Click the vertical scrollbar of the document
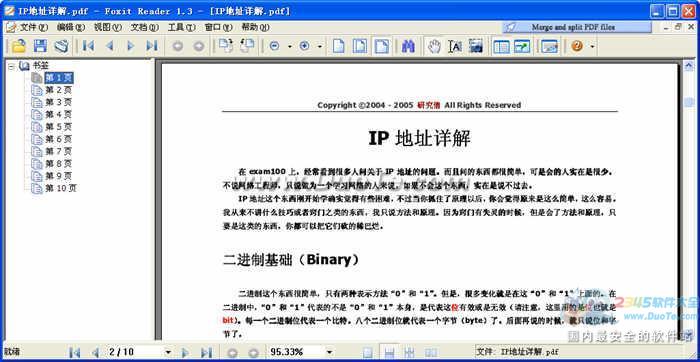 pos(688,201)
